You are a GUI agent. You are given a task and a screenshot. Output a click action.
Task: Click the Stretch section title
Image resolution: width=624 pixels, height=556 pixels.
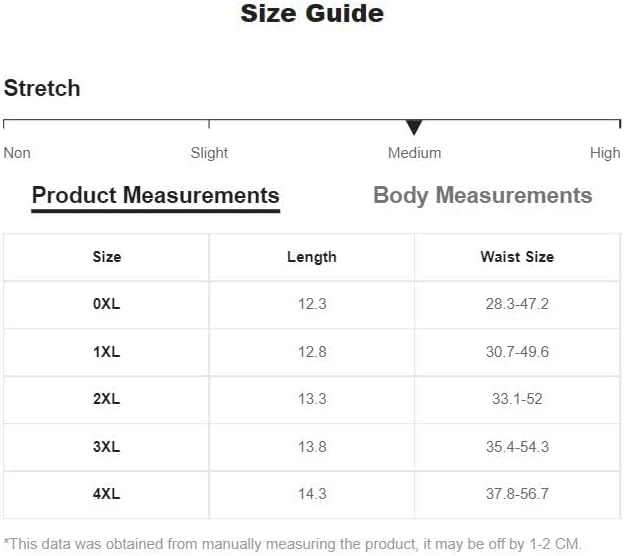click(x=42, y=88)
